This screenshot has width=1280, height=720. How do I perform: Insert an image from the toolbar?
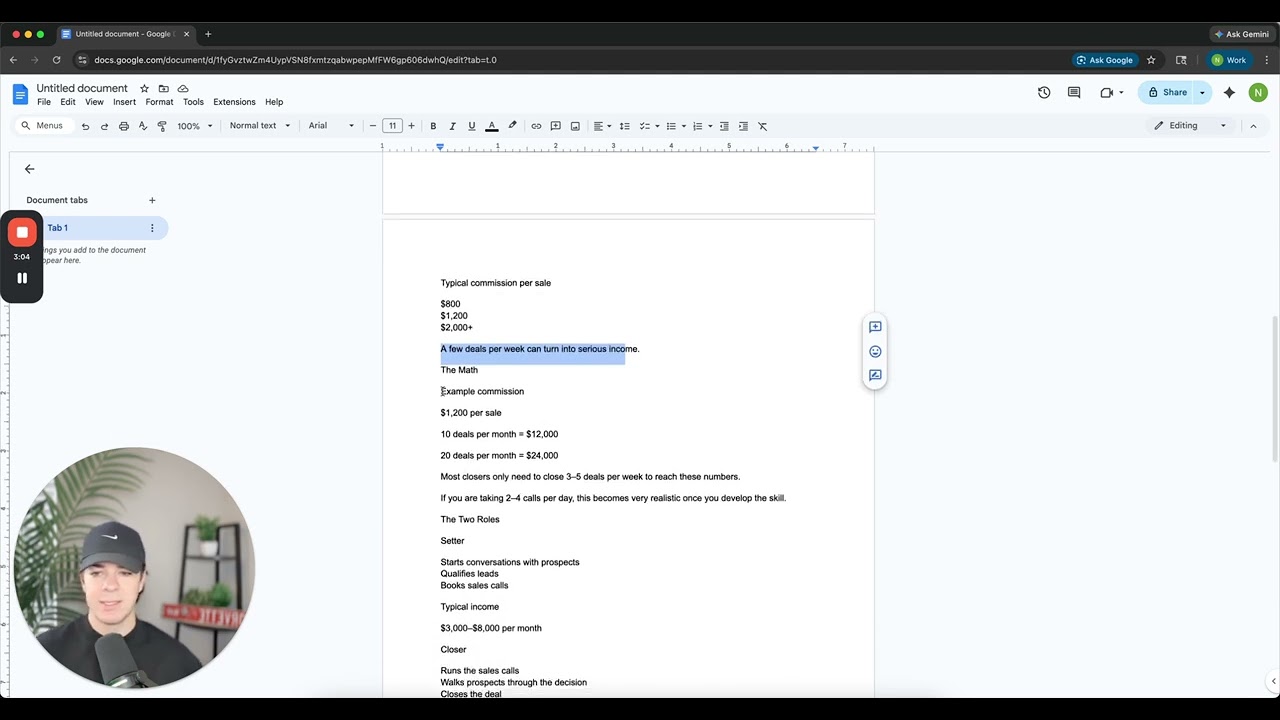pyautogui.click(x=575, y=126)
